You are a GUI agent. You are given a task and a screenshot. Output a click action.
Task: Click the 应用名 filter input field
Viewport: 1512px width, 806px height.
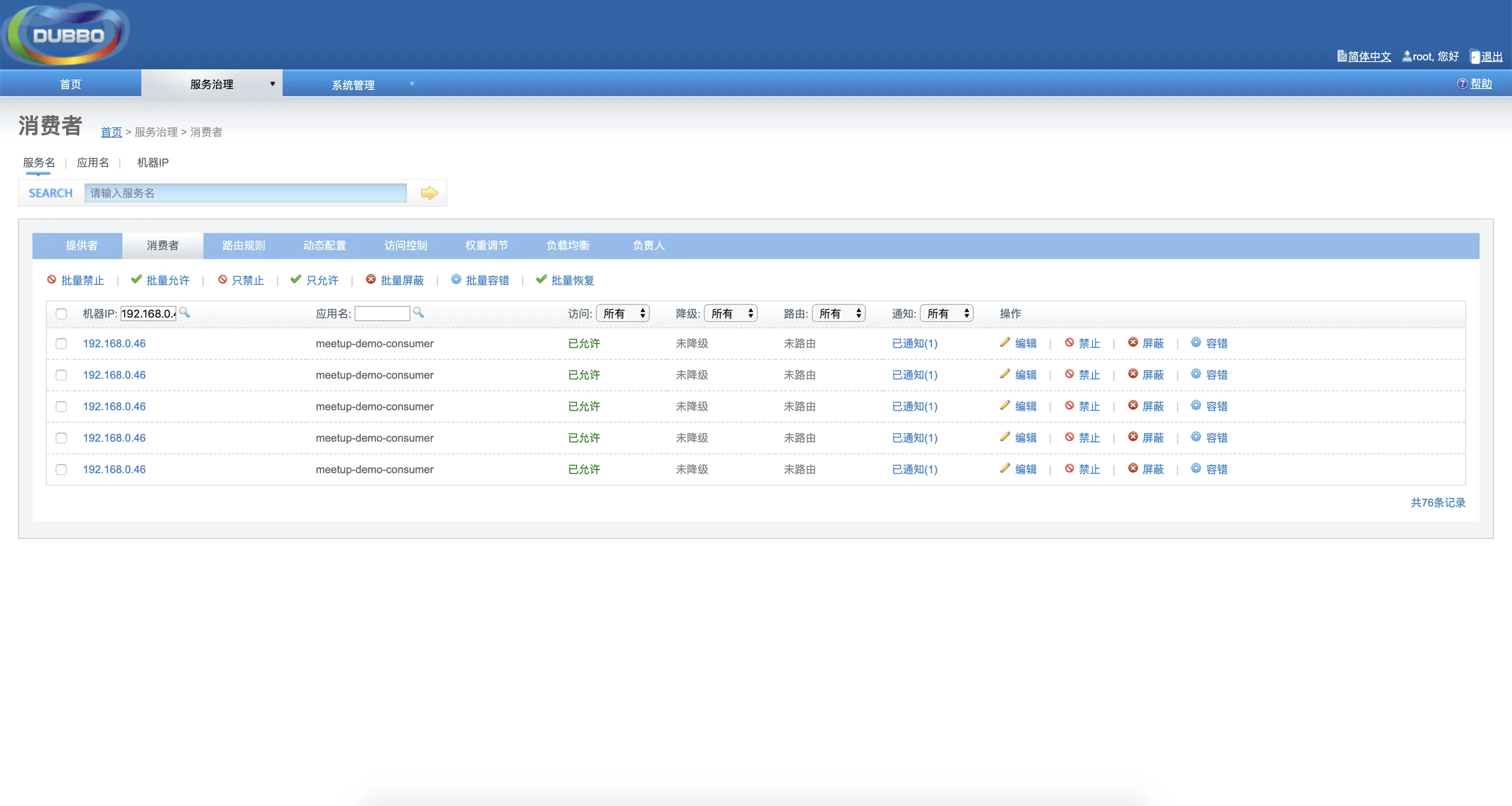(382, 314)
